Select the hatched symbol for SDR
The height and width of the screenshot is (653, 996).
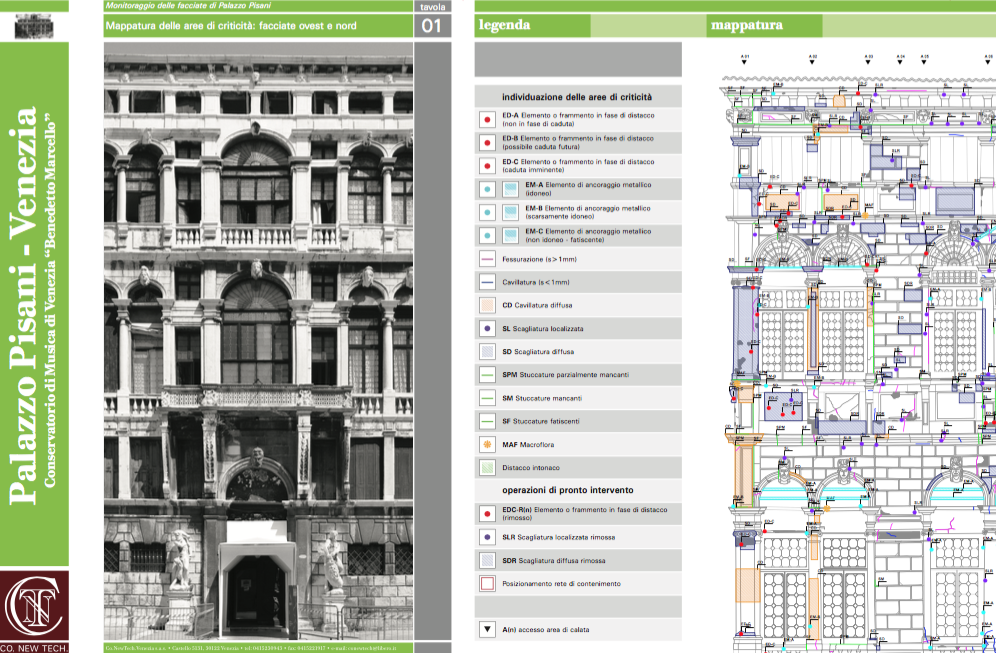tap(487, 560)
